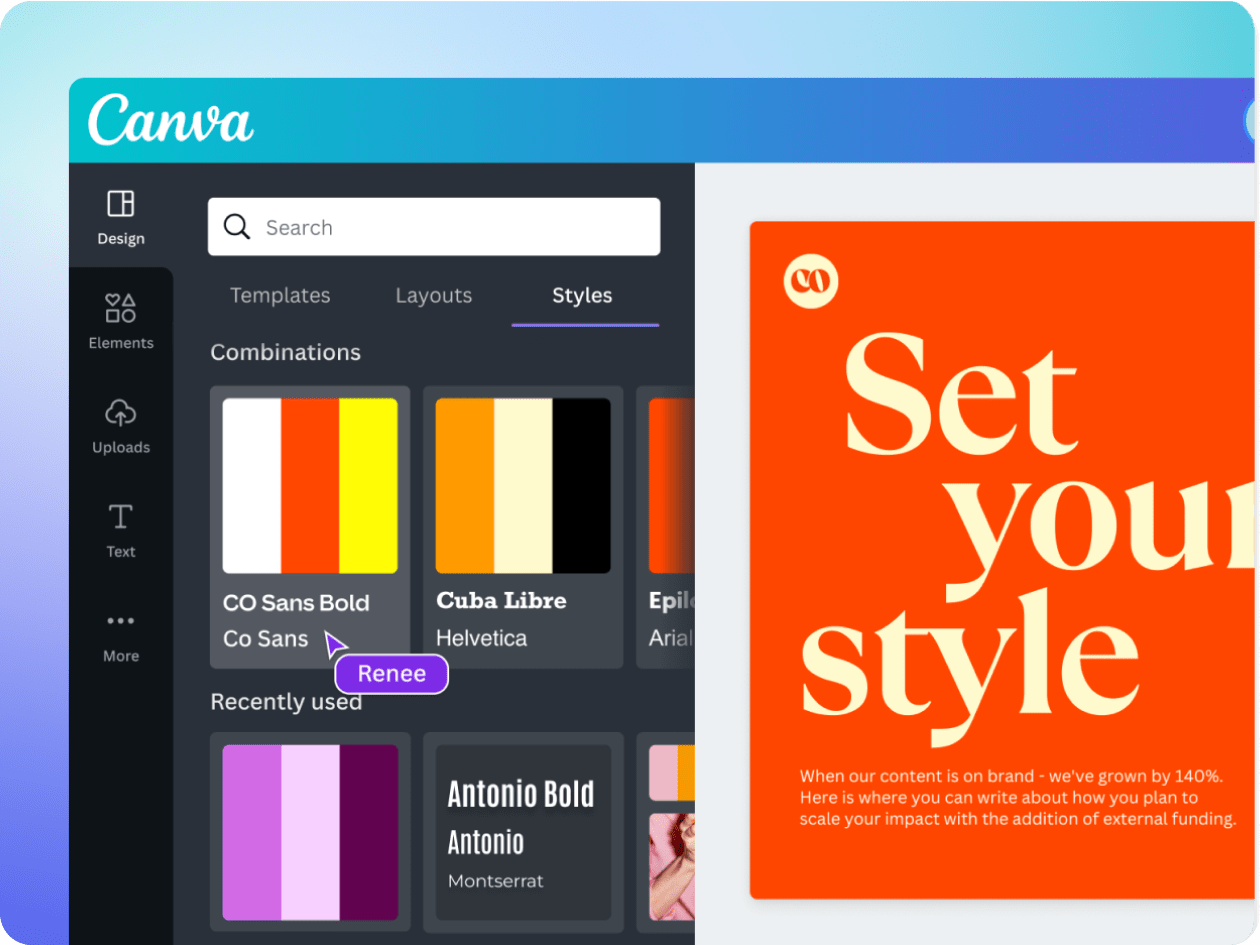This screenshot has width=1260, height=945.
Task: Select the Text tool in the sidebar
Action: click(120, 530)
